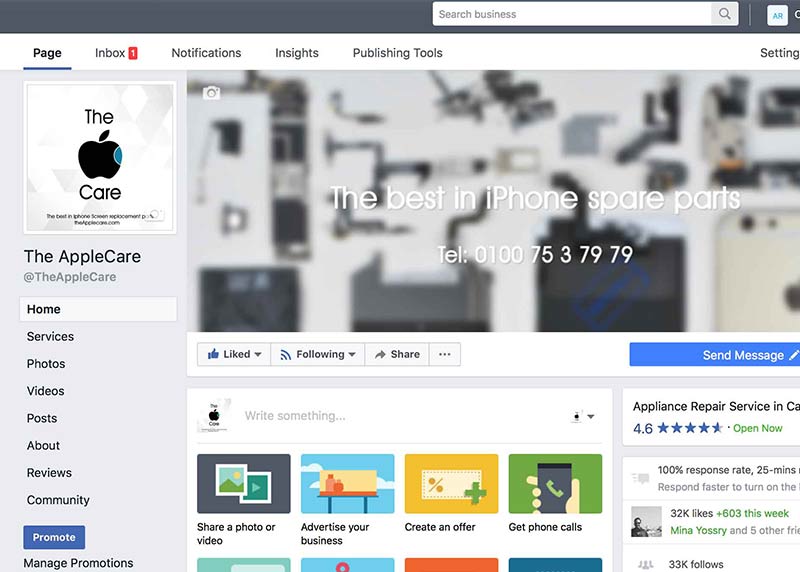800x572 pixels.
Task: Click the @TheAppleCare username
Action: point(70,277)
